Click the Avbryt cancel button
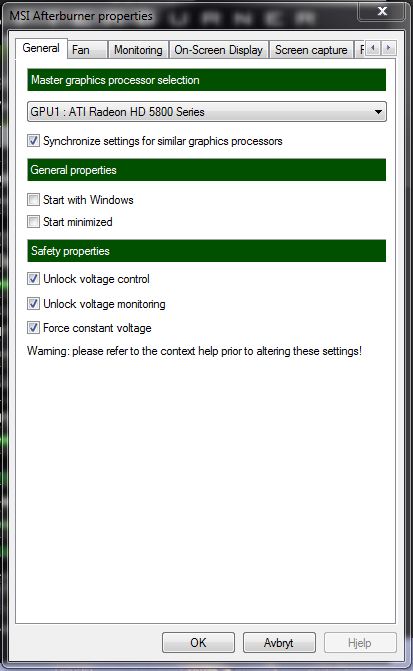The image size is (413, 671). pyautogui.click(x=279, y=642)
